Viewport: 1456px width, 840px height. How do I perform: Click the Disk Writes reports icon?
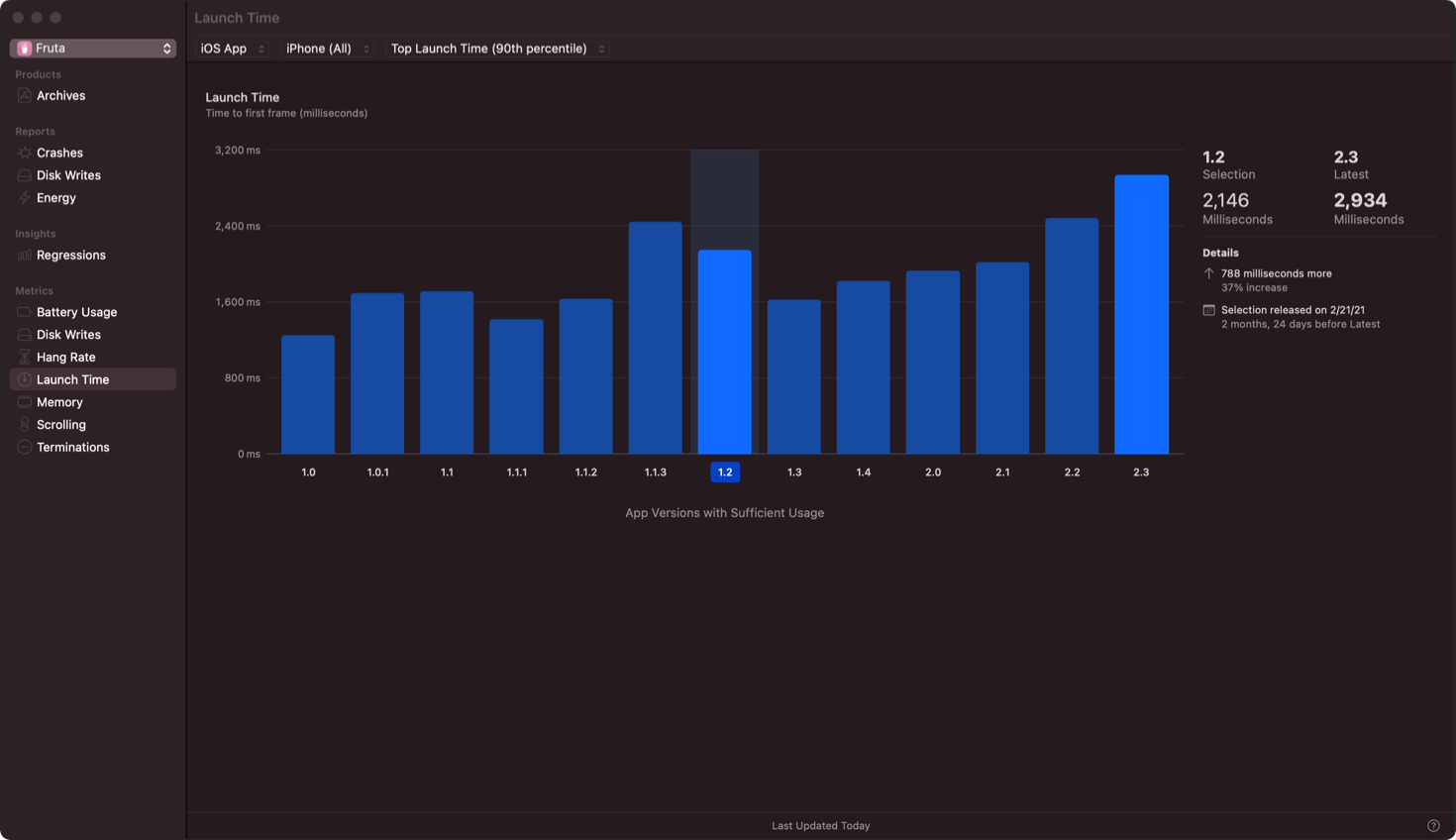(x=24, y=175)
